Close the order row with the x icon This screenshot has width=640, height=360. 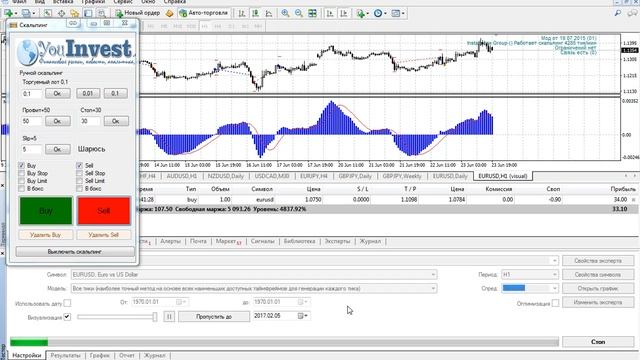[x=634, y=200]
